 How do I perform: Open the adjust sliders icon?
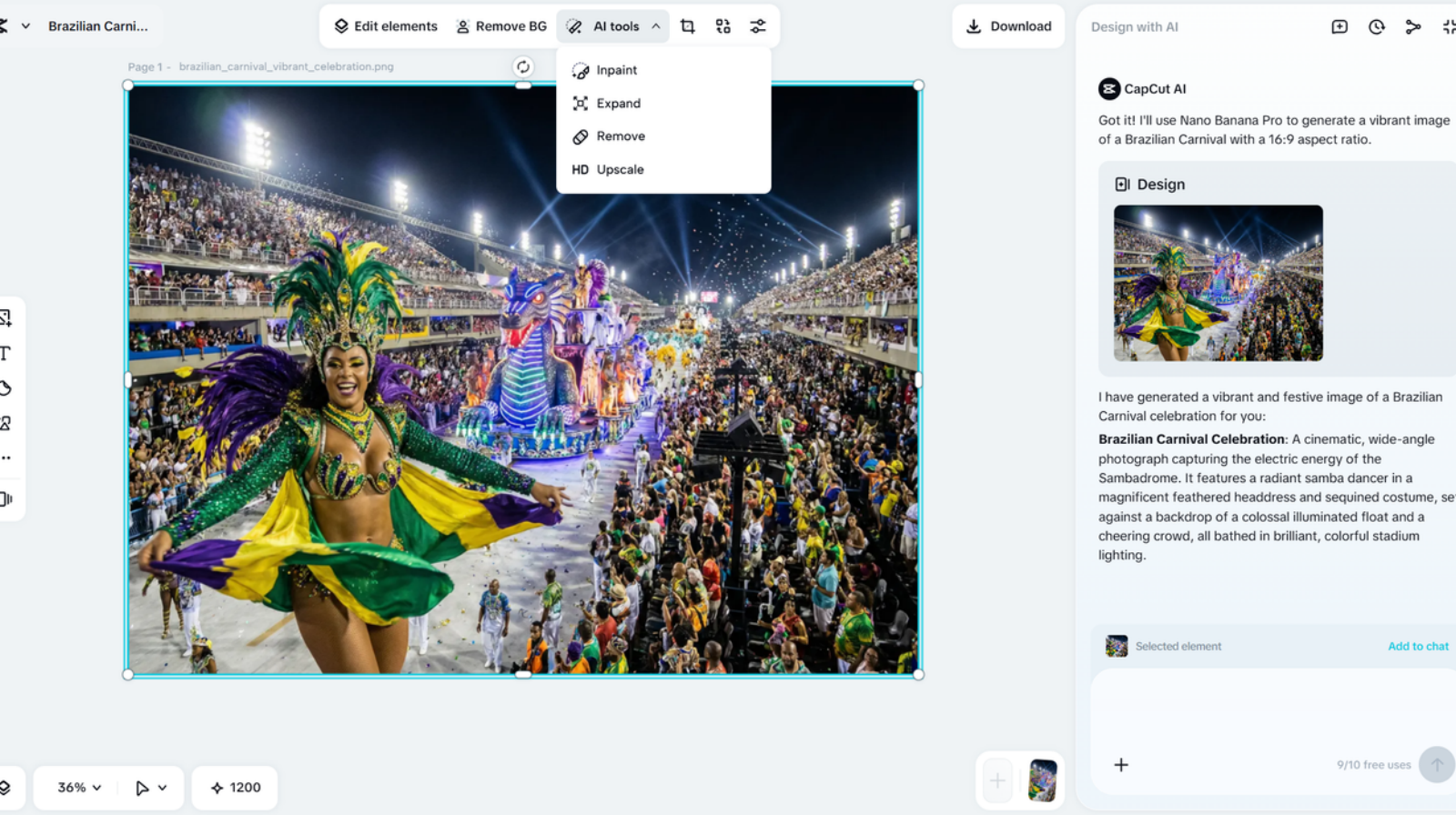tap(758, 26)
